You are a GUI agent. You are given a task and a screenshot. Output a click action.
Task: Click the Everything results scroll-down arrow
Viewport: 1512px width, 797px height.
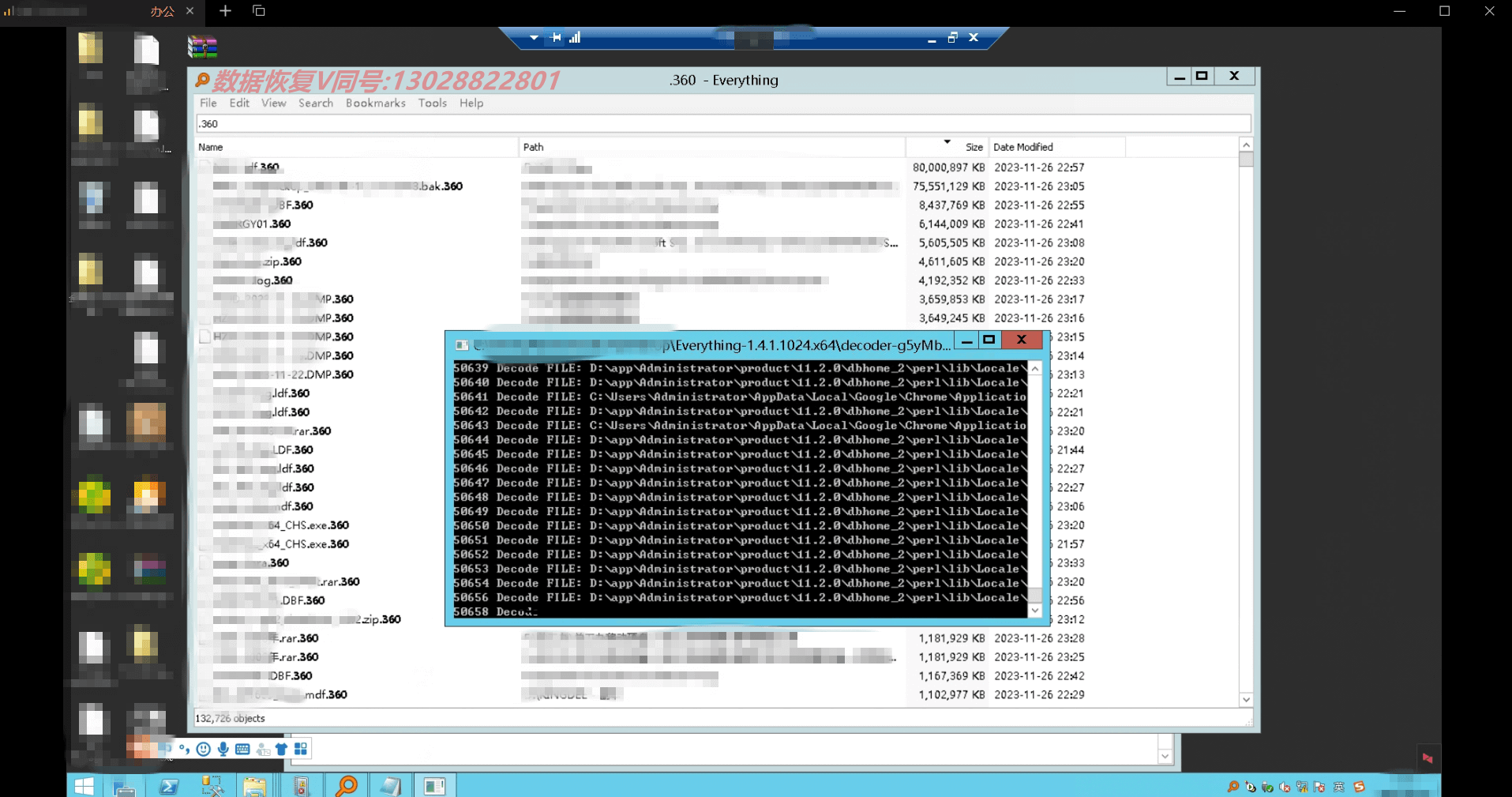coord(1246,700)
